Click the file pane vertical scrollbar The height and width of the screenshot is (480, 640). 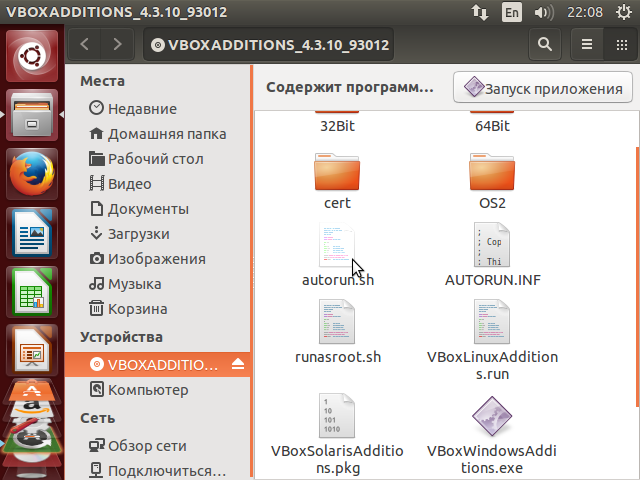pos(637,277)
